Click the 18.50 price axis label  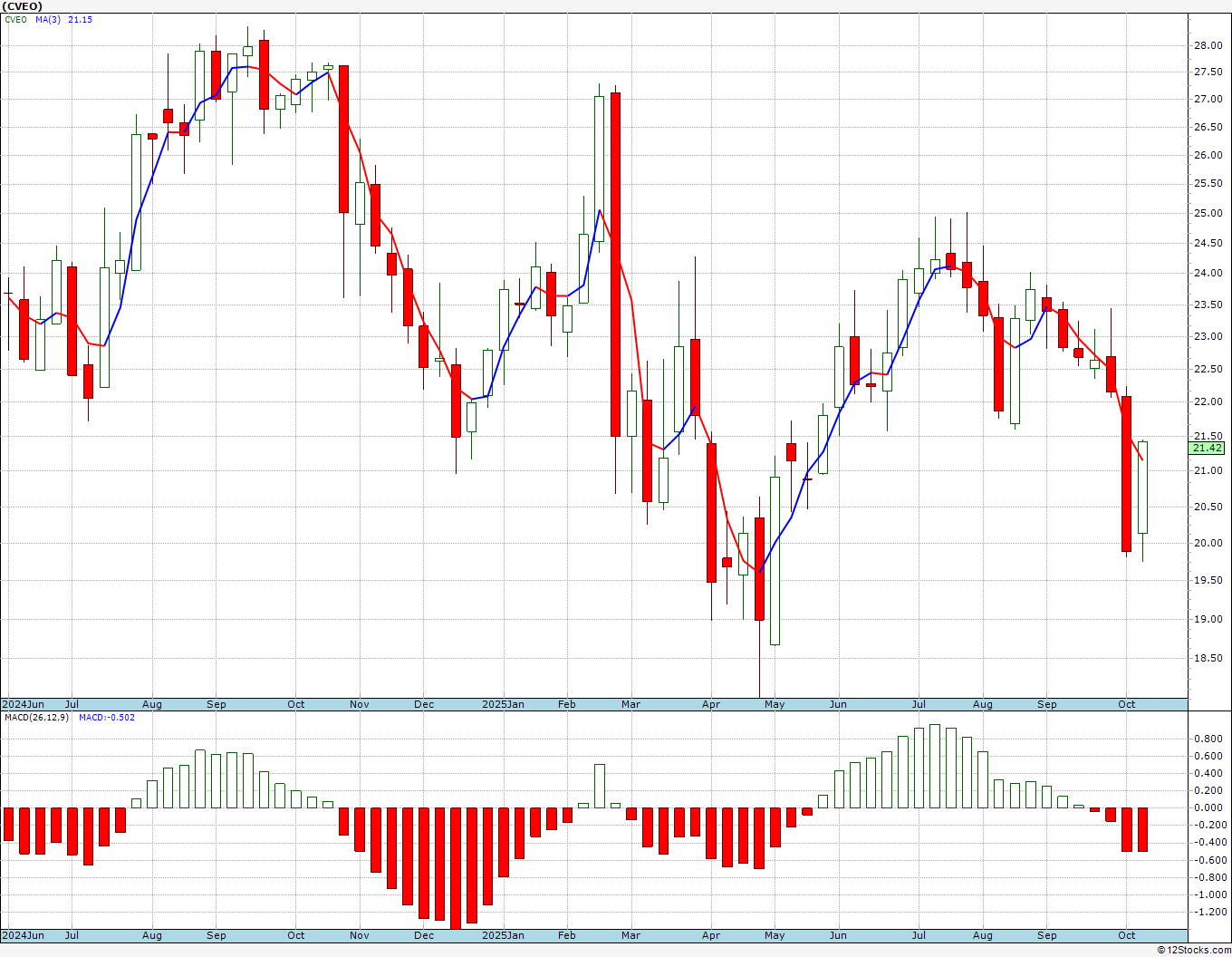(1207, 658)
